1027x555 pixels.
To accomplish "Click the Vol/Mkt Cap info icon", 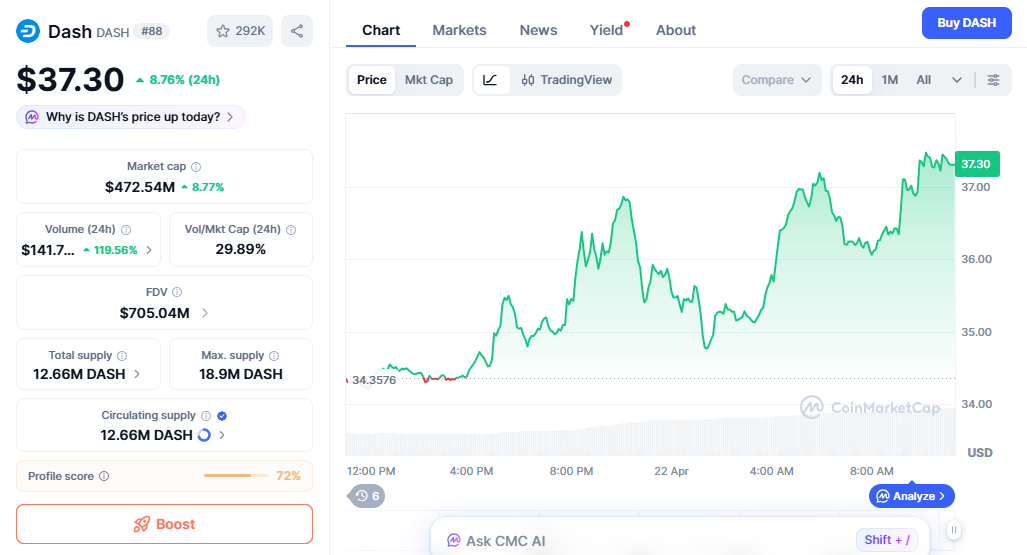I will click(291, 230).
